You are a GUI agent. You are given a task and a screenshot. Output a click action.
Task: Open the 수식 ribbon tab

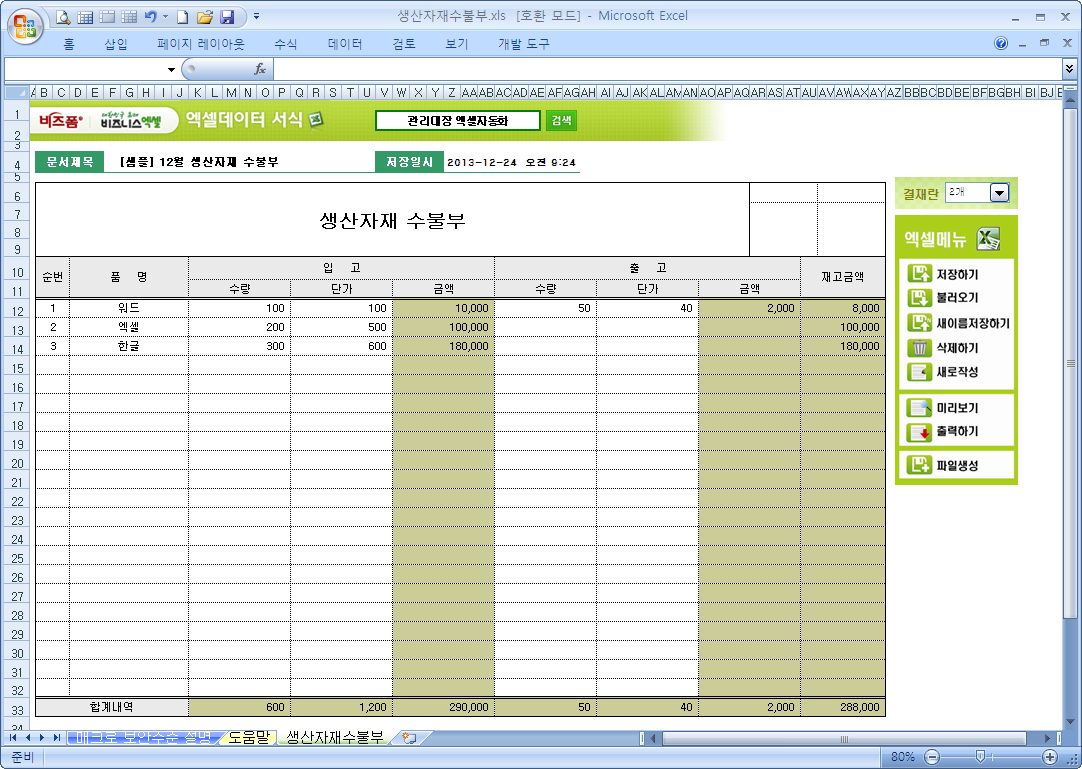(286, 44)
